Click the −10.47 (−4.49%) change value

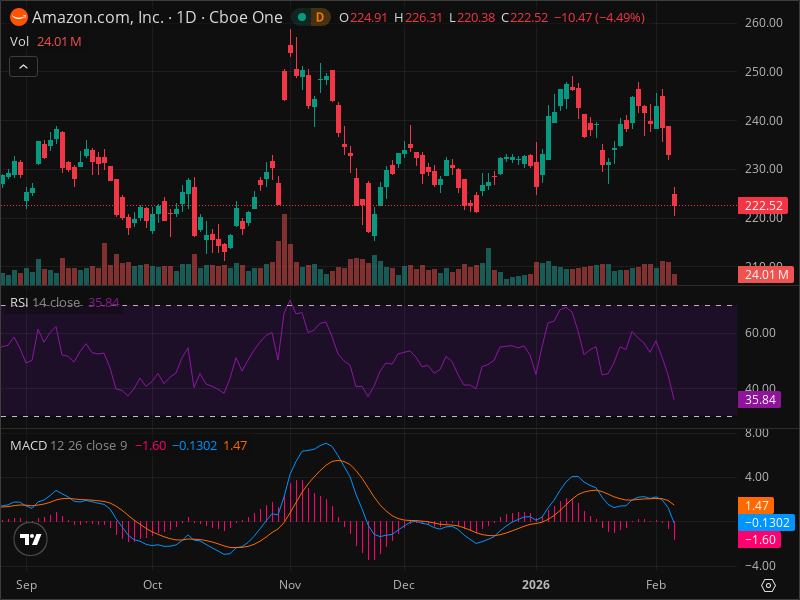(x=599, y=18)
